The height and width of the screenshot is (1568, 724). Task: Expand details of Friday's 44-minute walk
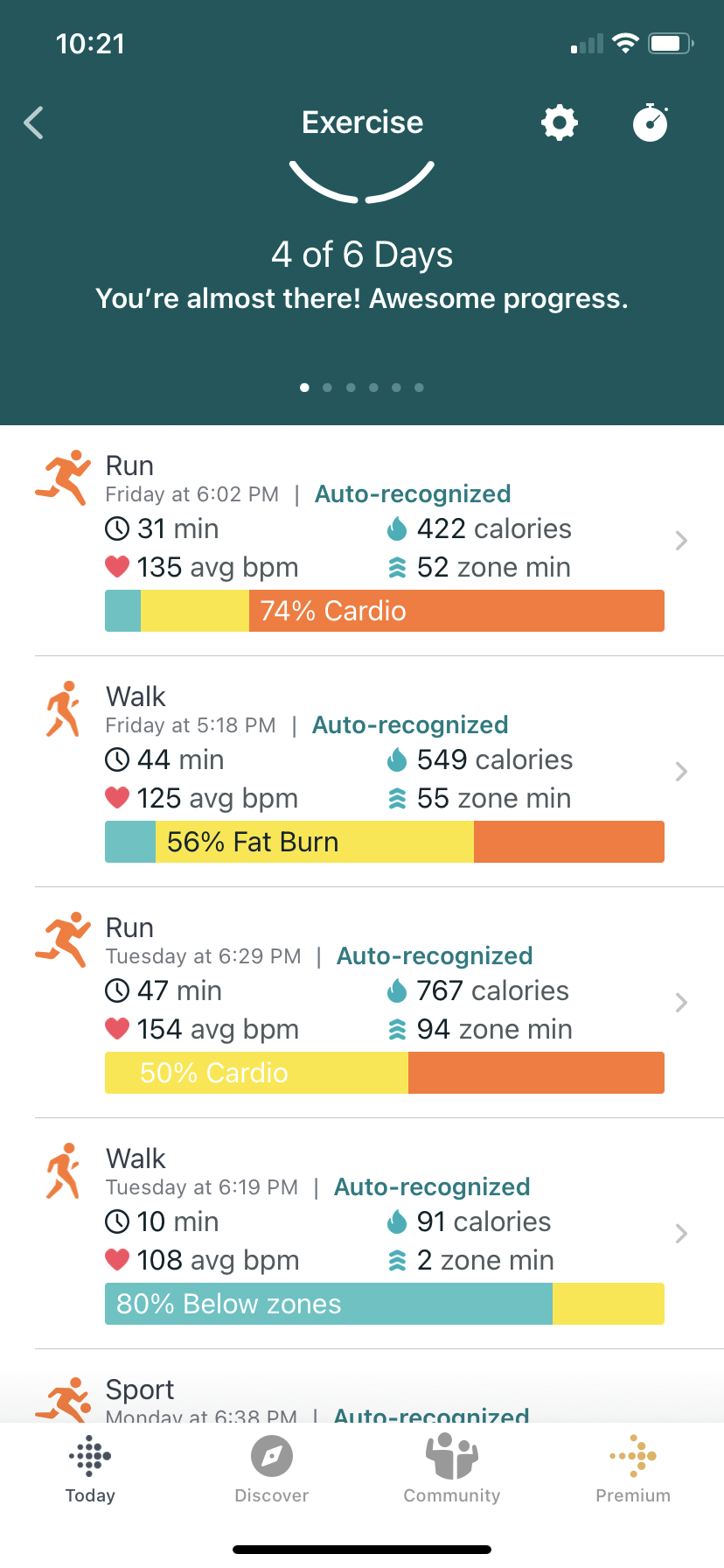pos(681,772)
